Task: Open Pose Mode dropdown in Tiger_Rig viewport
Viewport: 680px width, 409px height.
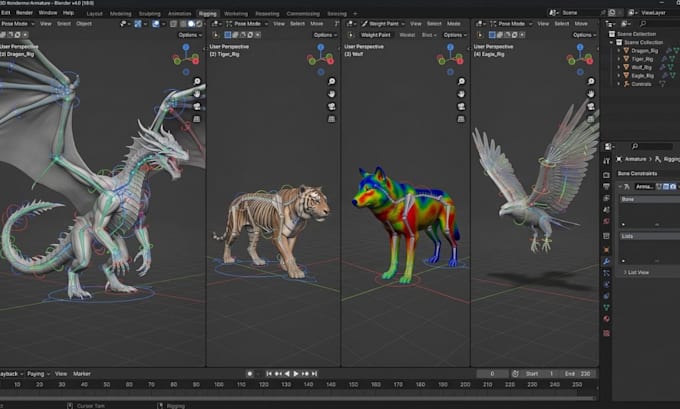Action: (x=247, y=24)
